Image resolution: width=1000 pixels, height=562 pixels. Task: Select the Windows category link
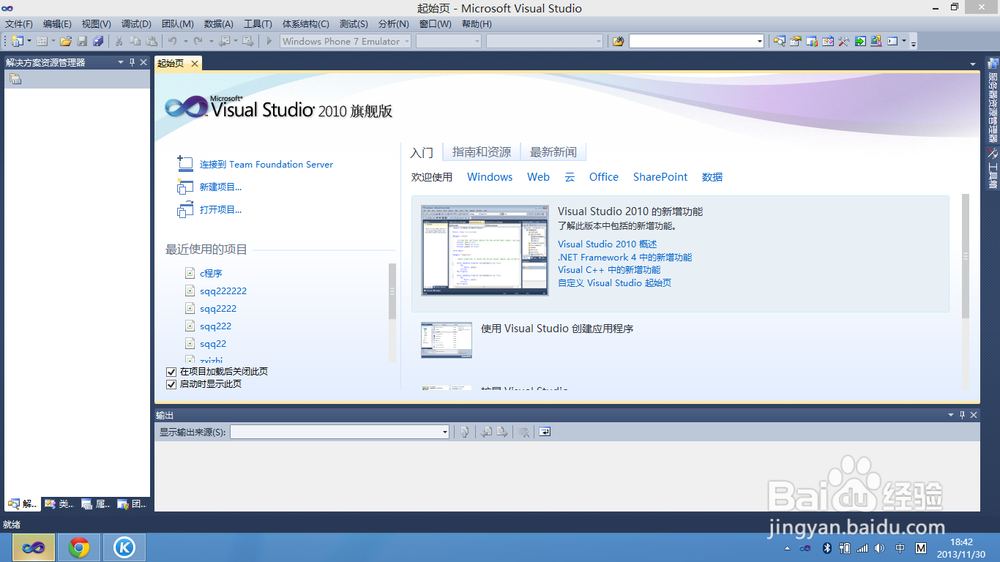[489, 177]
